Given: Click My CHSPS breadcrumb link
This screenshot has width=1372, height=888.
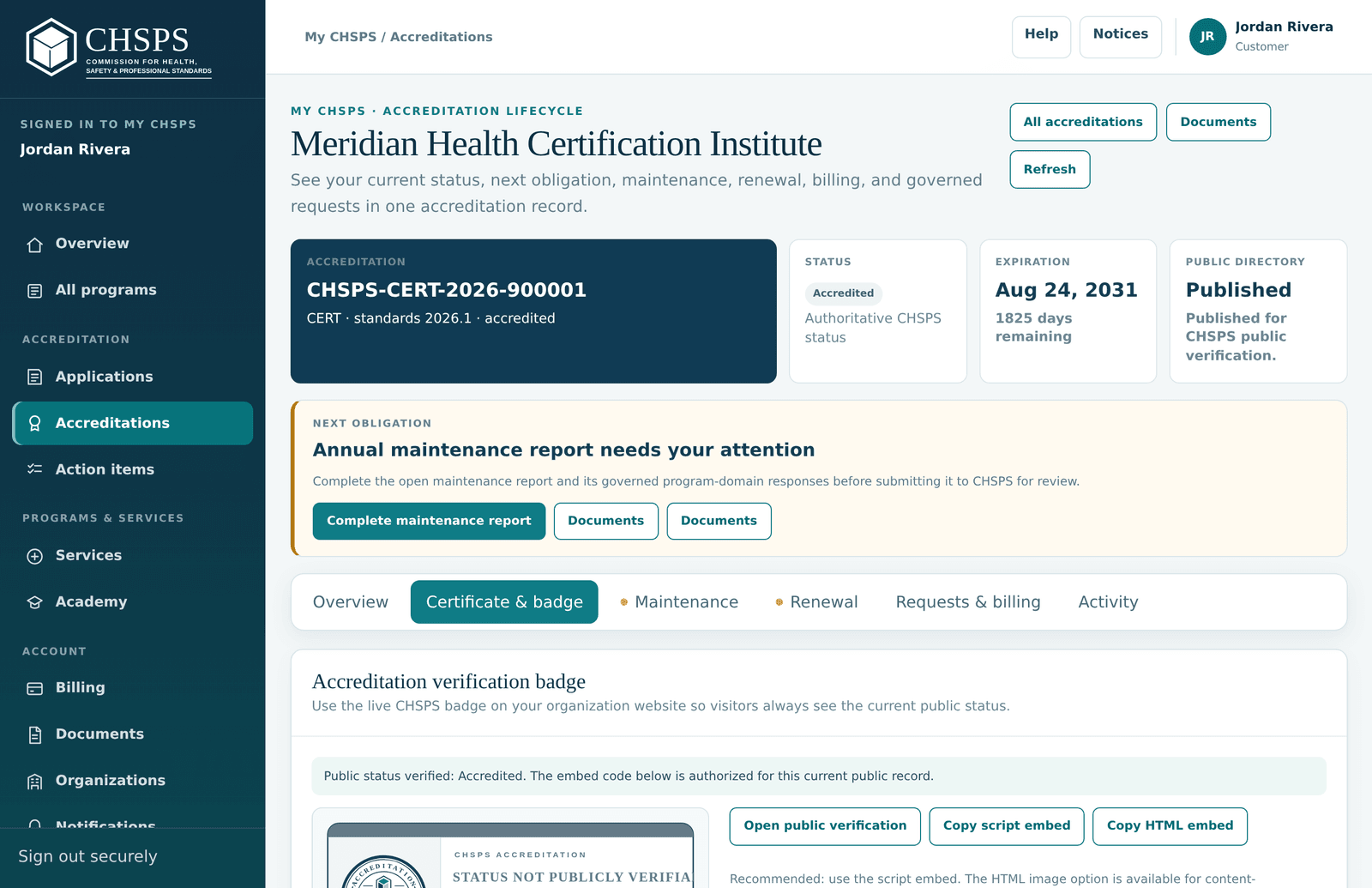Looking at the screenshot, I should click(x=340, y=37).
